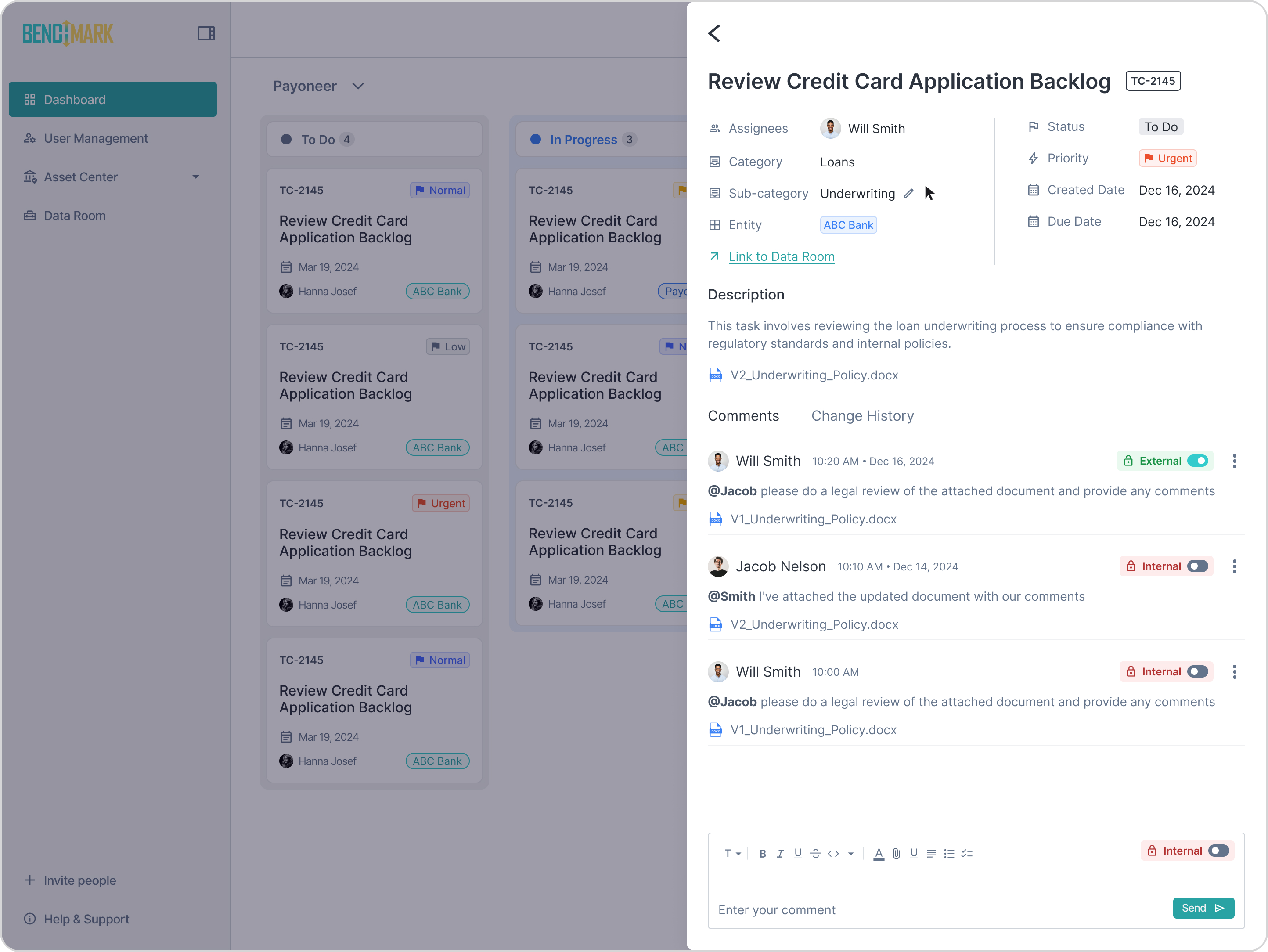
Task: Expand the Asset Center menu arrow
Action: coord(195,177)
